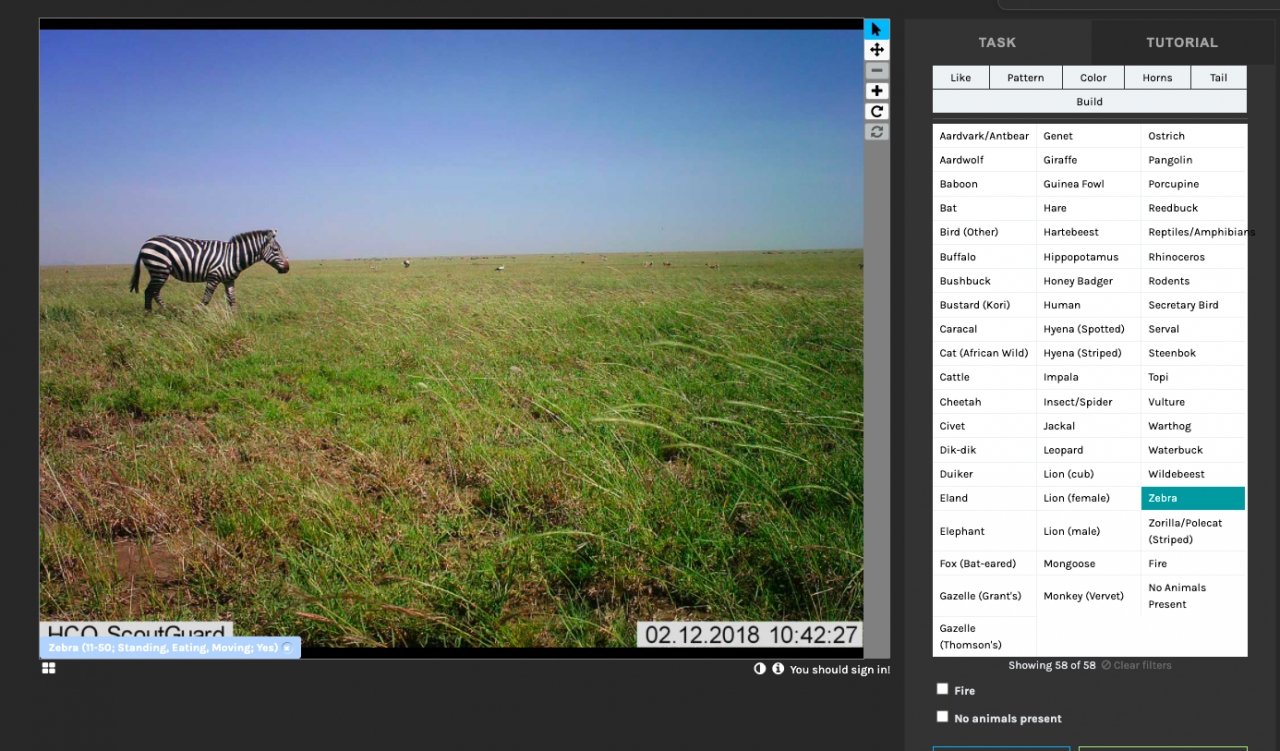Select the Topi option
This screenshot has height=751, width=1280.
tap(1193, 377)
